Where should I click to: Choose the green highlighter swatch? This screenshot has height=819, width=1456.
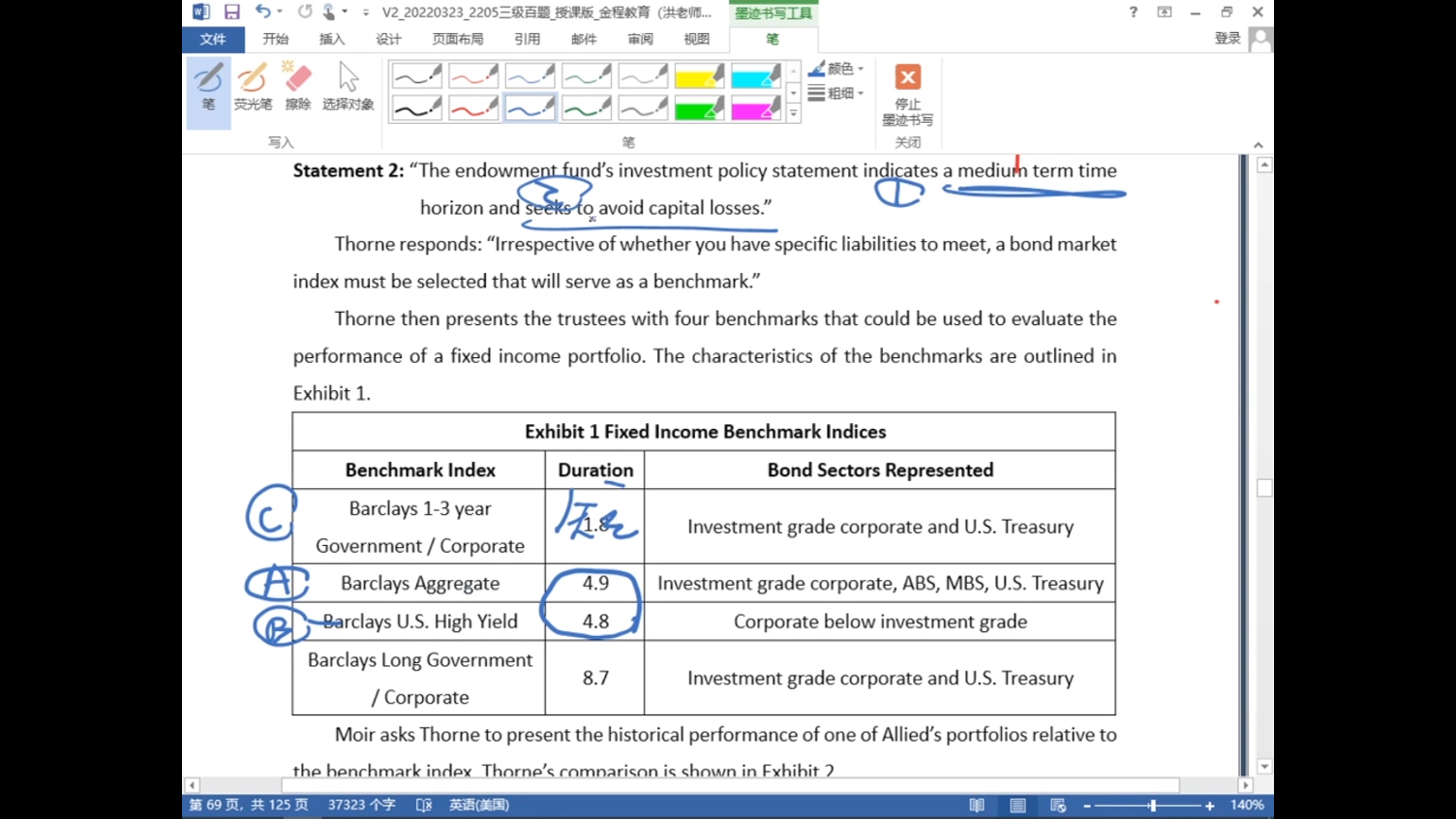tap(698, 106)
